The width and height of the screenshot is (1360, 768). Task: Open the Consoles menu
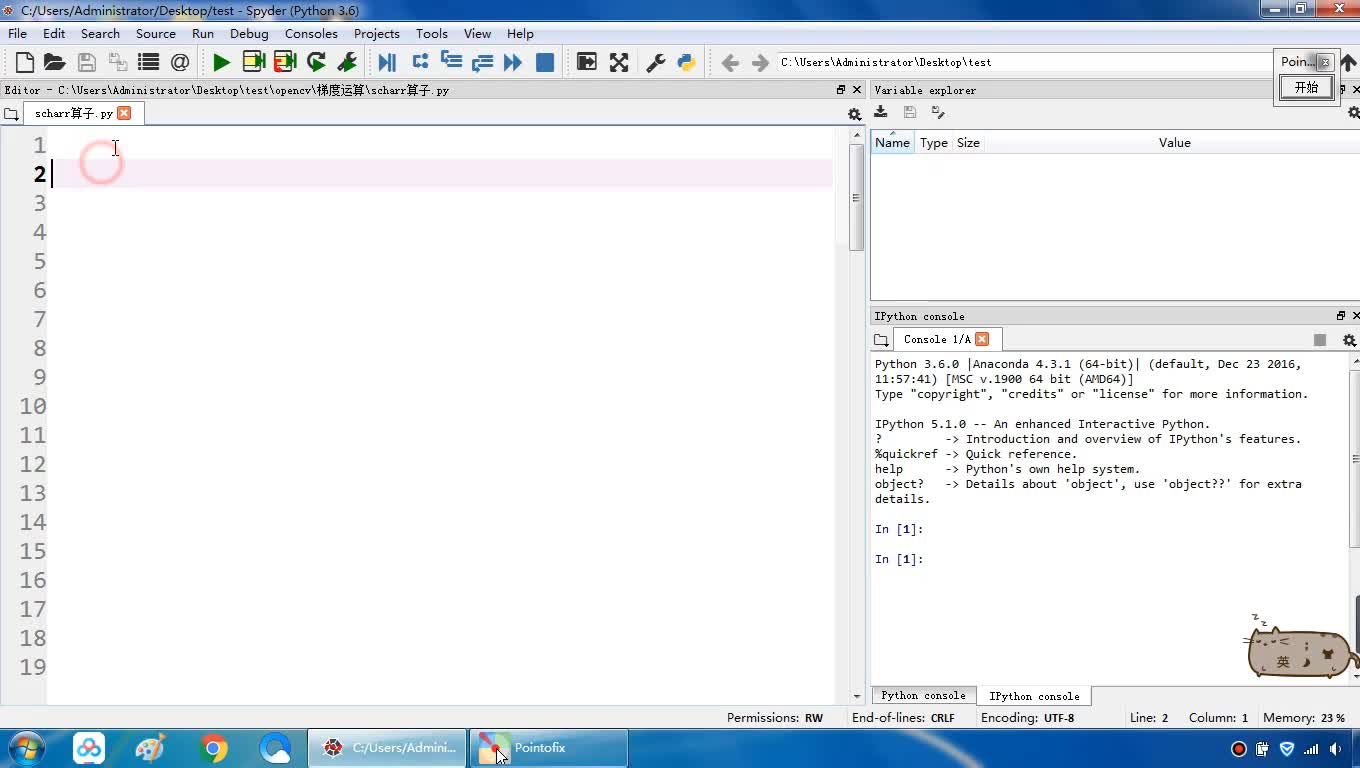pos(311,33)
